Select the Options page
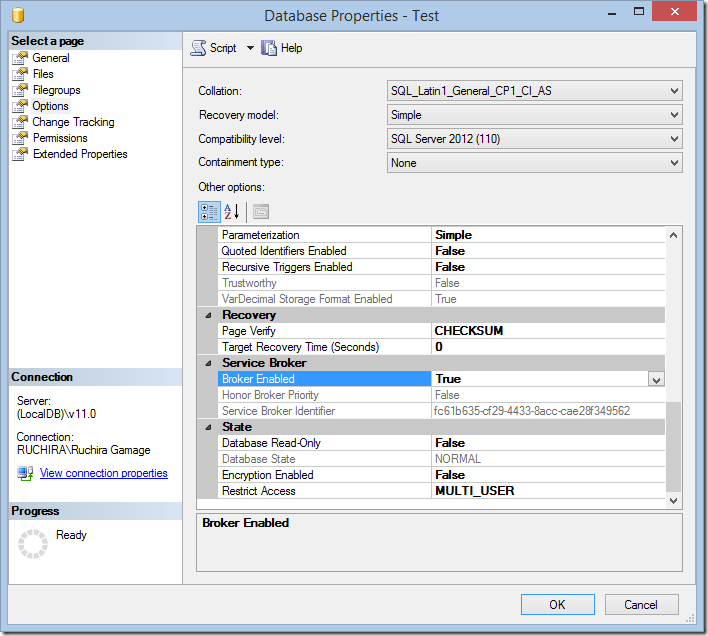Image resolution: width=708 pixels, height=636 pixels. click(x=51, y=106)
